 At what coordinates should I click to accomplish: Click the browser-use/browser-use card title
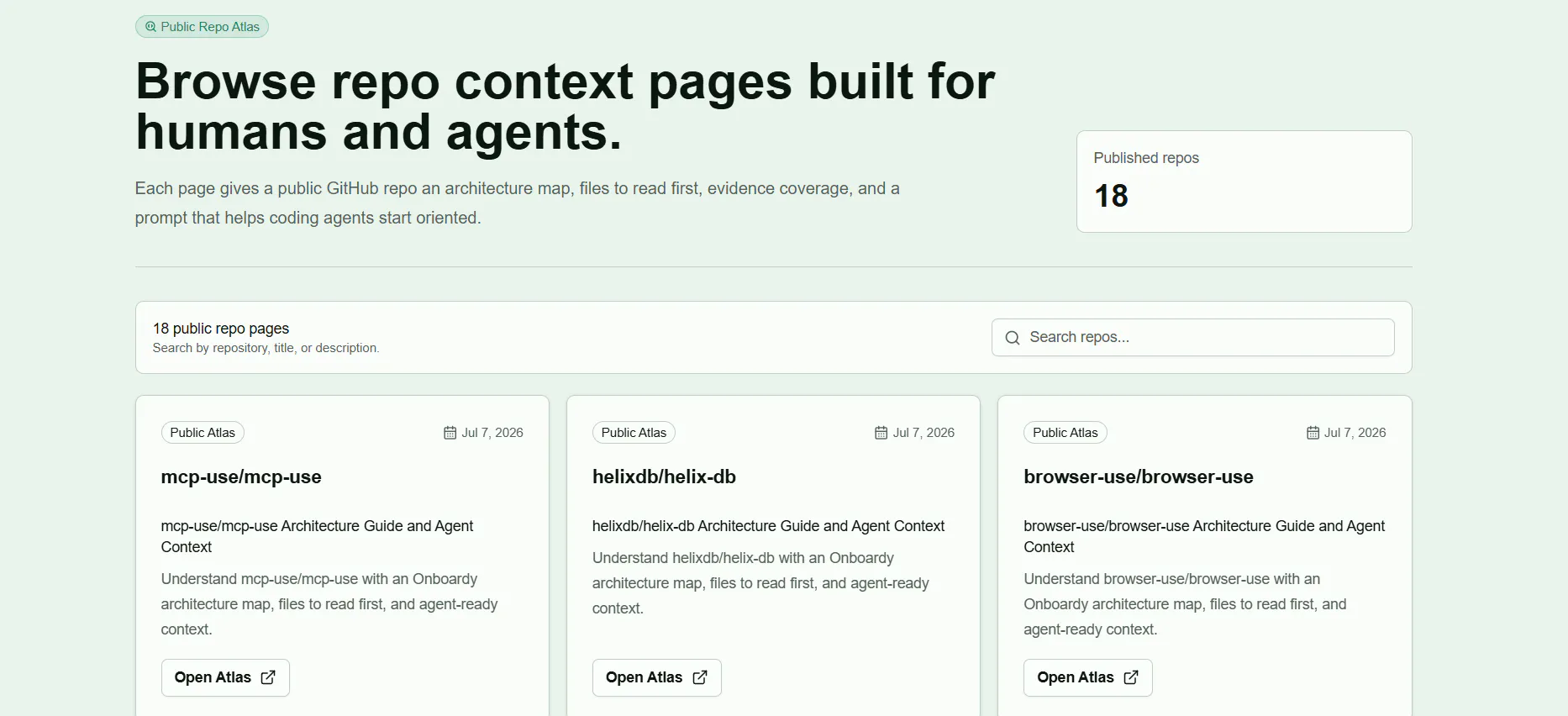click(1139, 476)
